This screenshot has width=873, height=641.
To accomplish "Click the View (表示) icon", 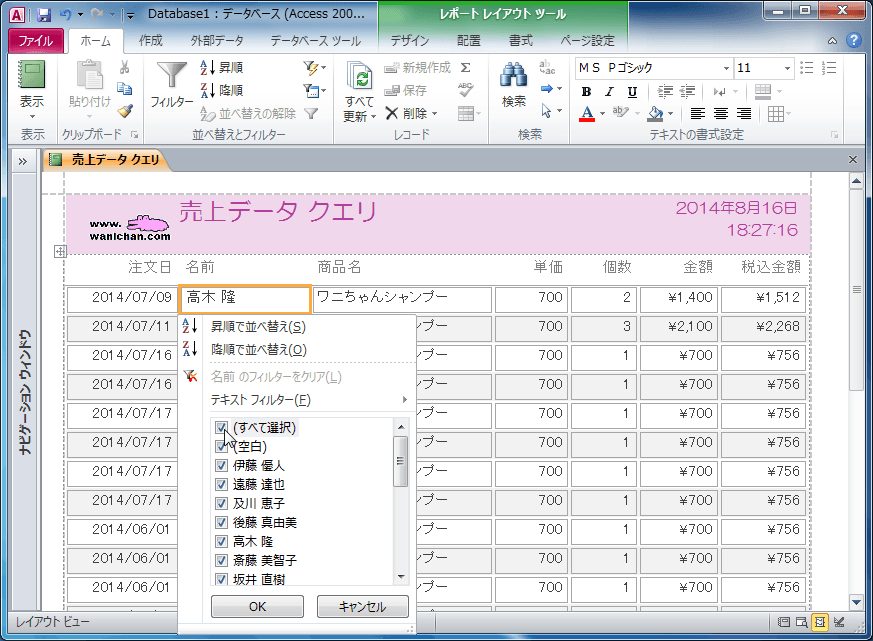I will 32,75.
